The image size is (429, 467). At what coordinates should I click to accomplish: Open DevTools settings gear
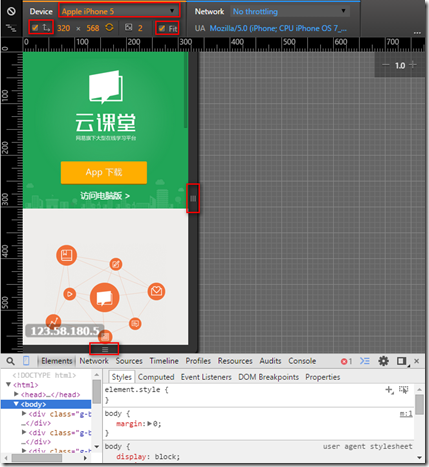tap(383, 361)
